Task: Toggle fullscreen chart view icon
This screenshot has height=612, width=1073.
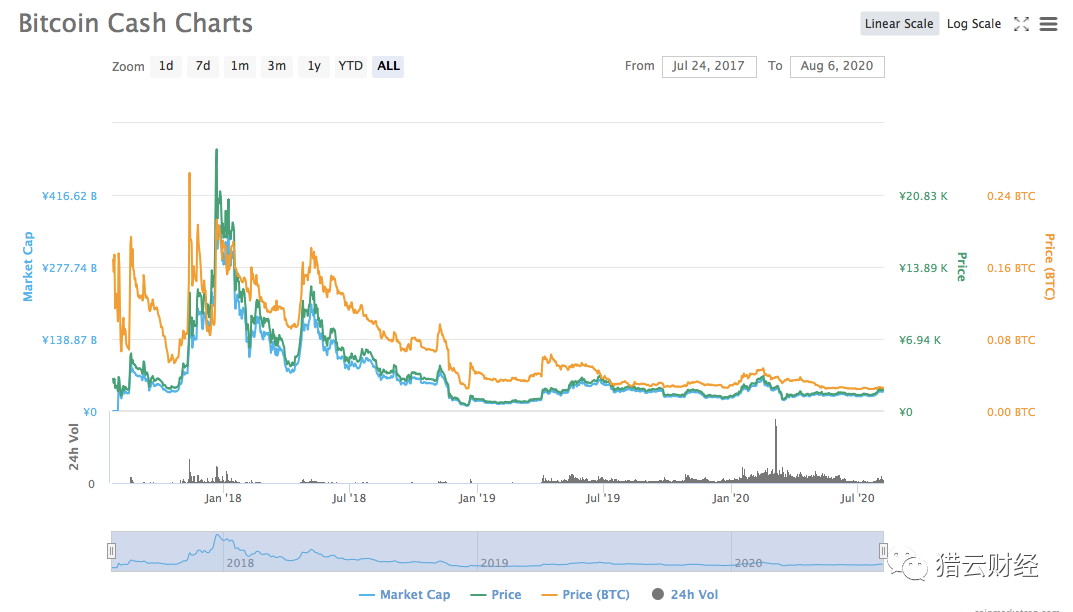Action: tap(1021, 24)
